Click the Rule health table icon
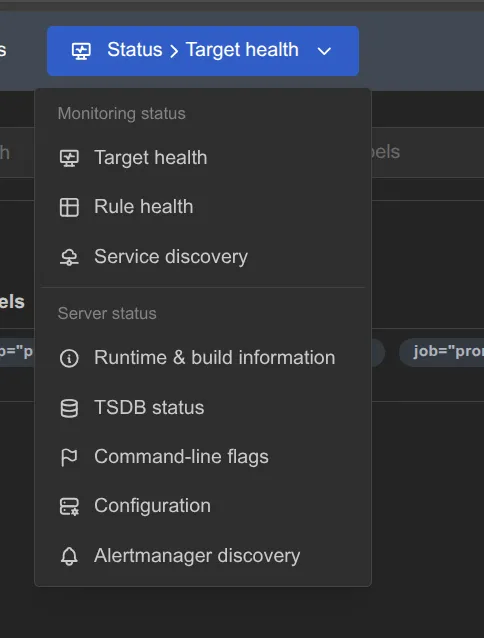The width and height of the screenshot is (484, 638). point(69,207)
